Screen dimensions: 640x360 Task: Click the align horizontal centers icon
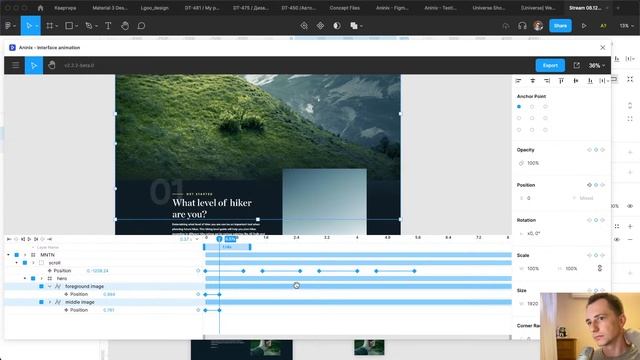click(x=533, y=81)
